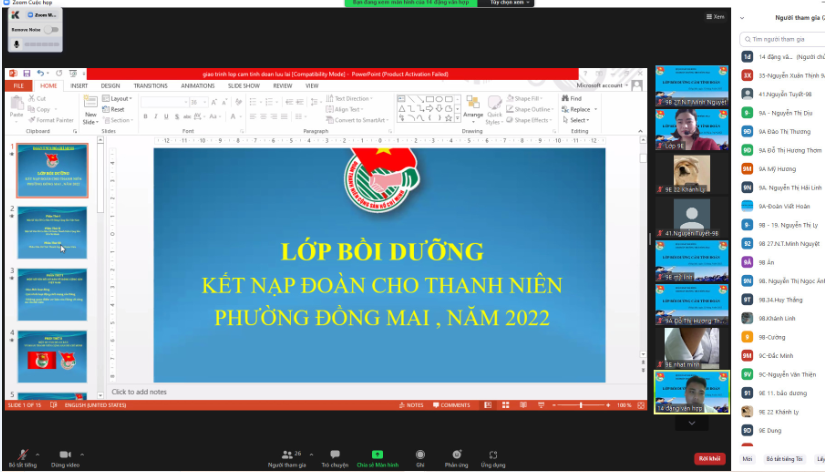Expand more video tiles chevron below thumbnails
Screen dimensions: 825x472
691,423
